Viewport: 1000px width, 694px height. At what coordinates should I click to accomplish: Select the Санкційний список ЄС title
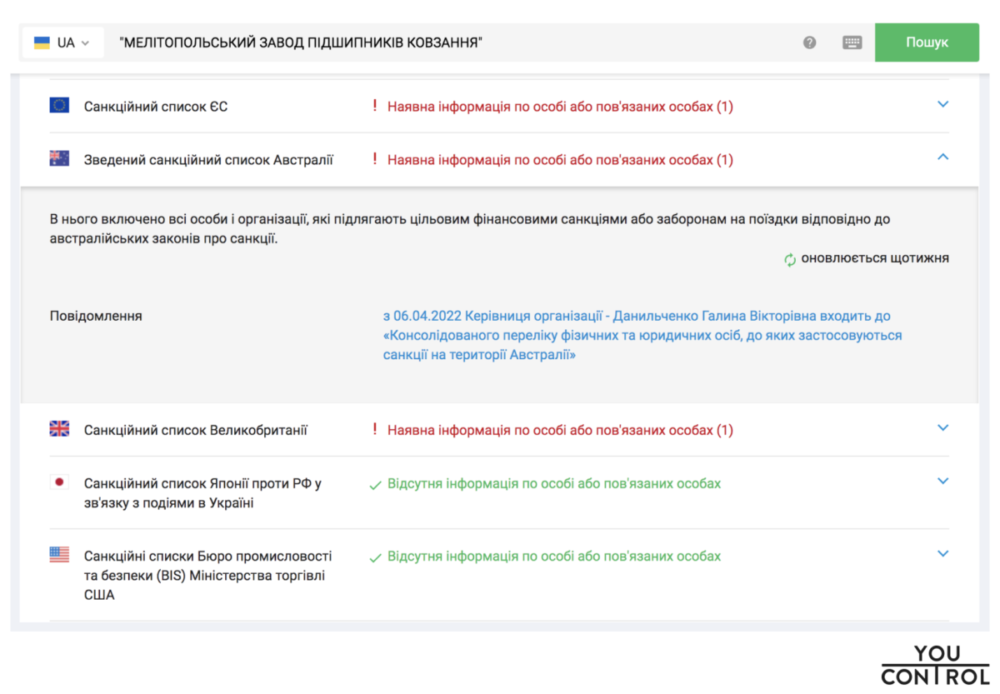155,106
